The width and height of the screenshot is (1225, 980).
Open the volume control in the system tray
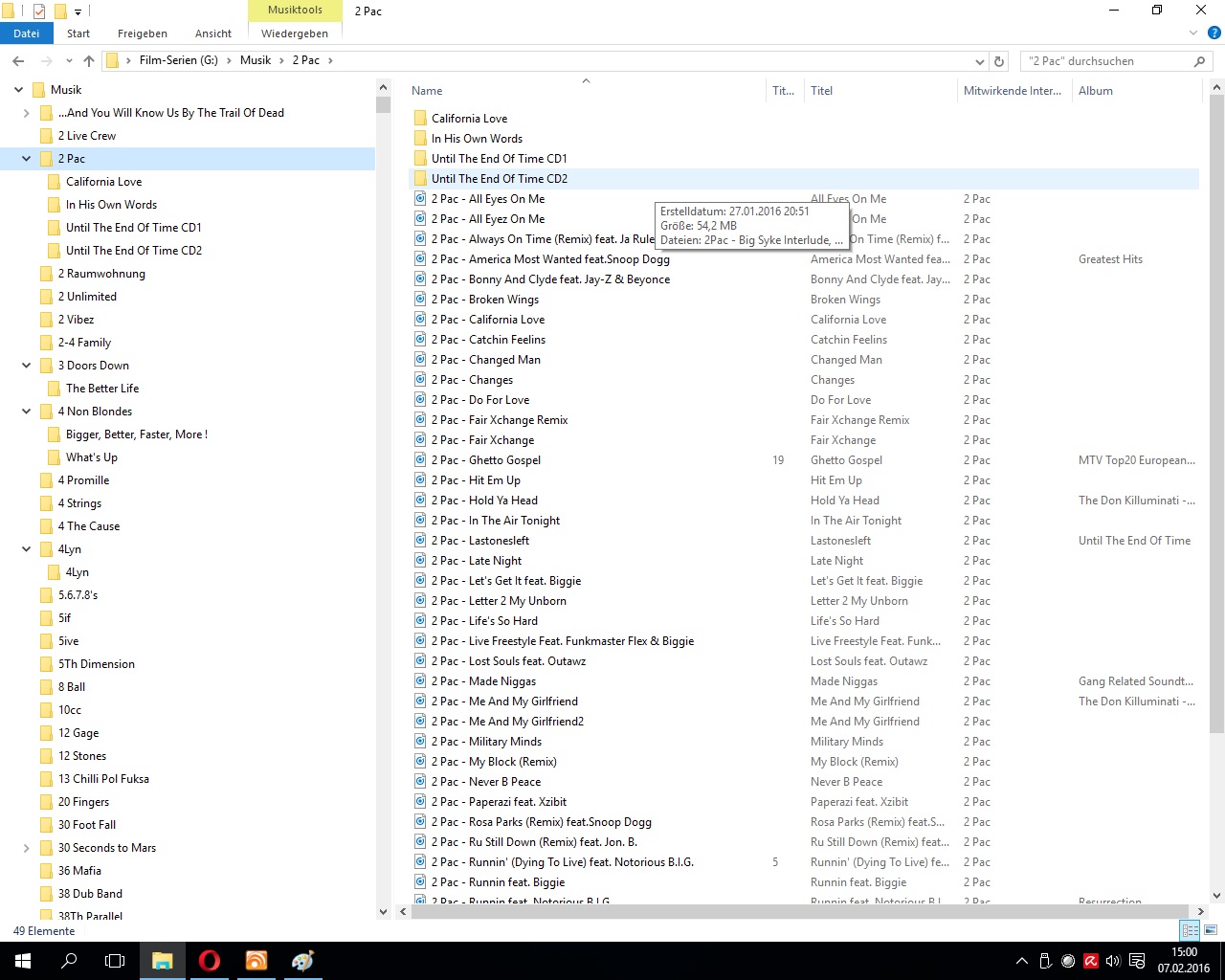tap(1113, 961)
